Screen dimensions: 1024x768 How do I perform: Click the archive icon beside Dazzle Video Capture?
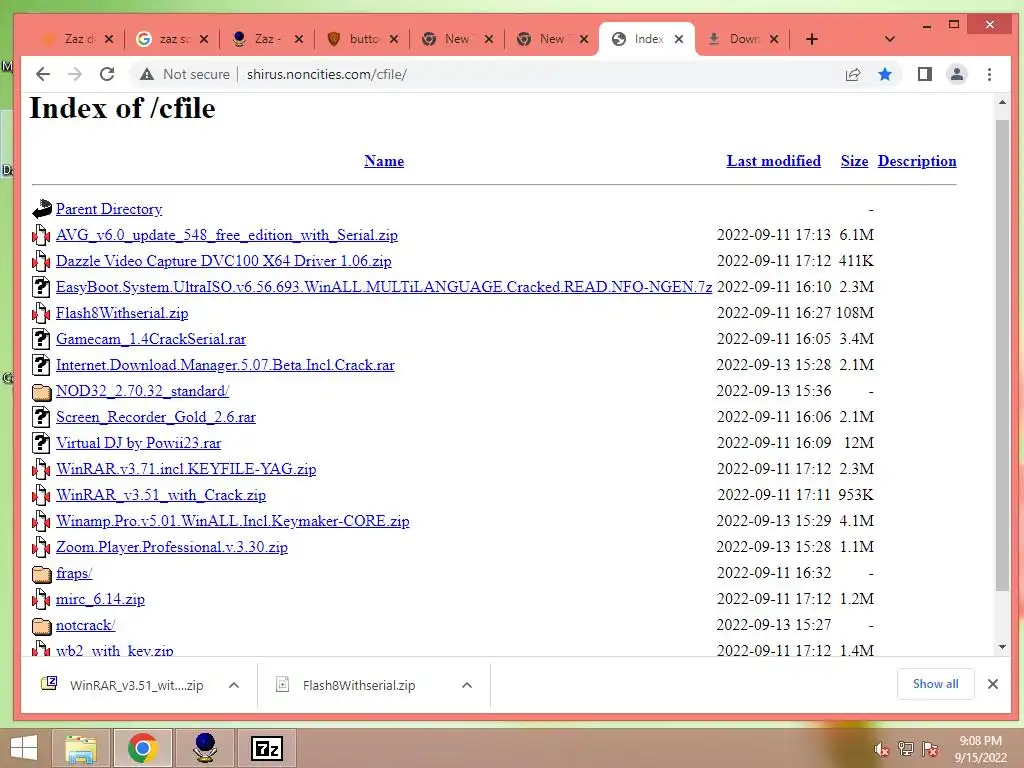tap(41, 261)
